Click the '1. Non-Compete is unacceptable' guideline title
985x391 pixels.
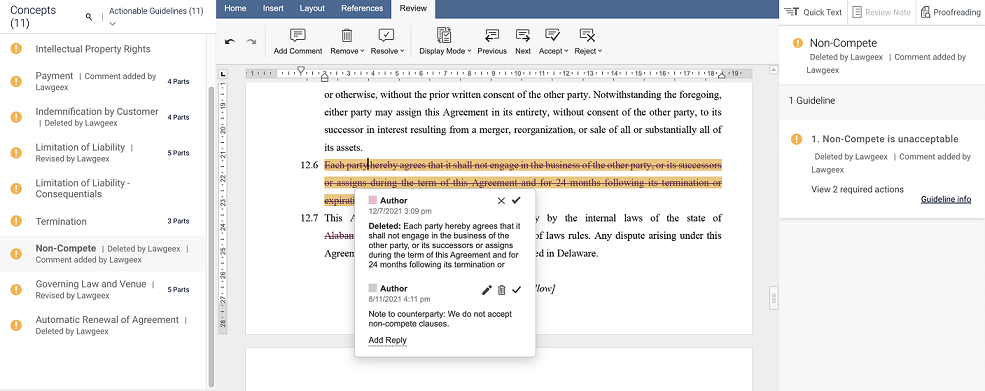click(x=884, y=139)
